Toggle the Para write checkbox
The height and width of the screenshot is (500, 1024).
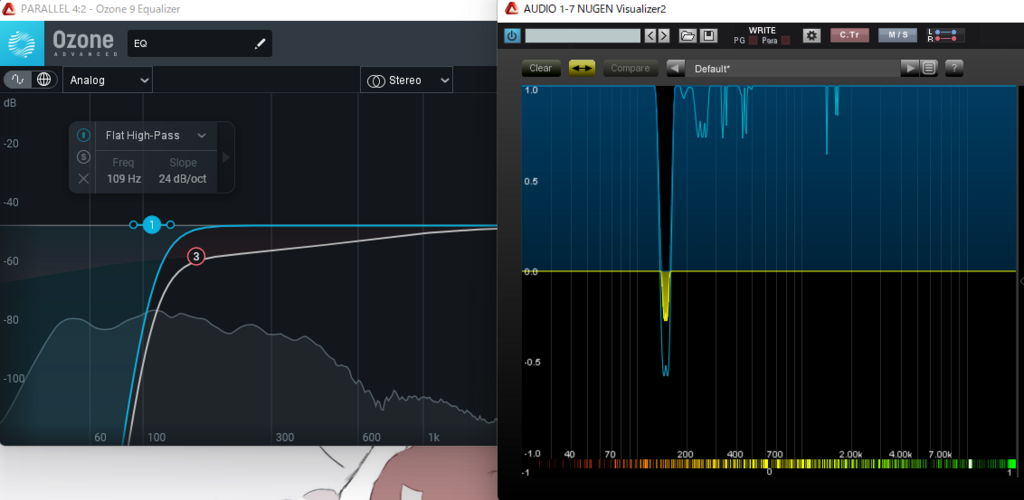(786, 40)
